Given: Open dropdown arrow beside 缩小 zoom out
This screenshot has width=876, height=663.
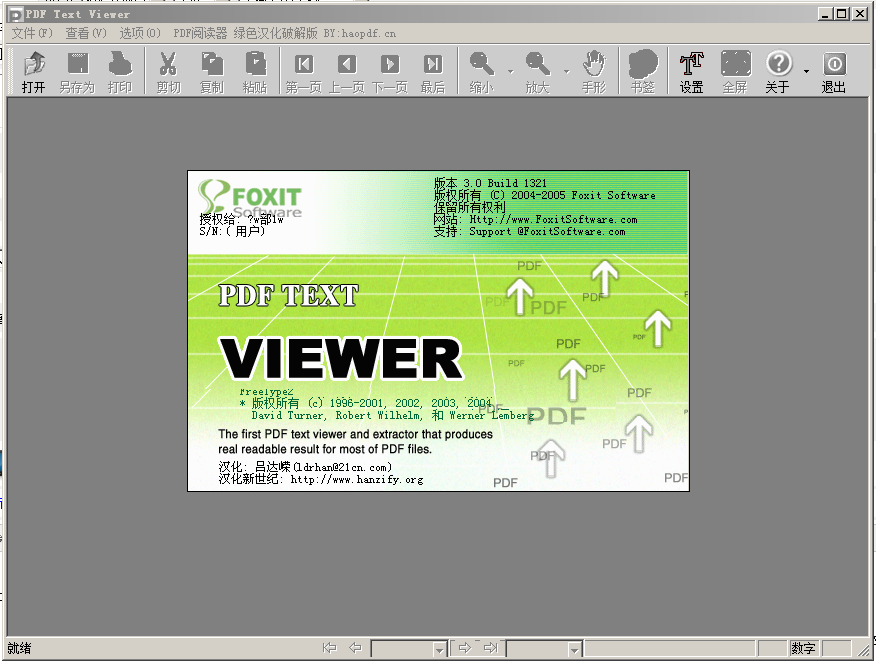Looking at the screenshot, I should 510,71.
